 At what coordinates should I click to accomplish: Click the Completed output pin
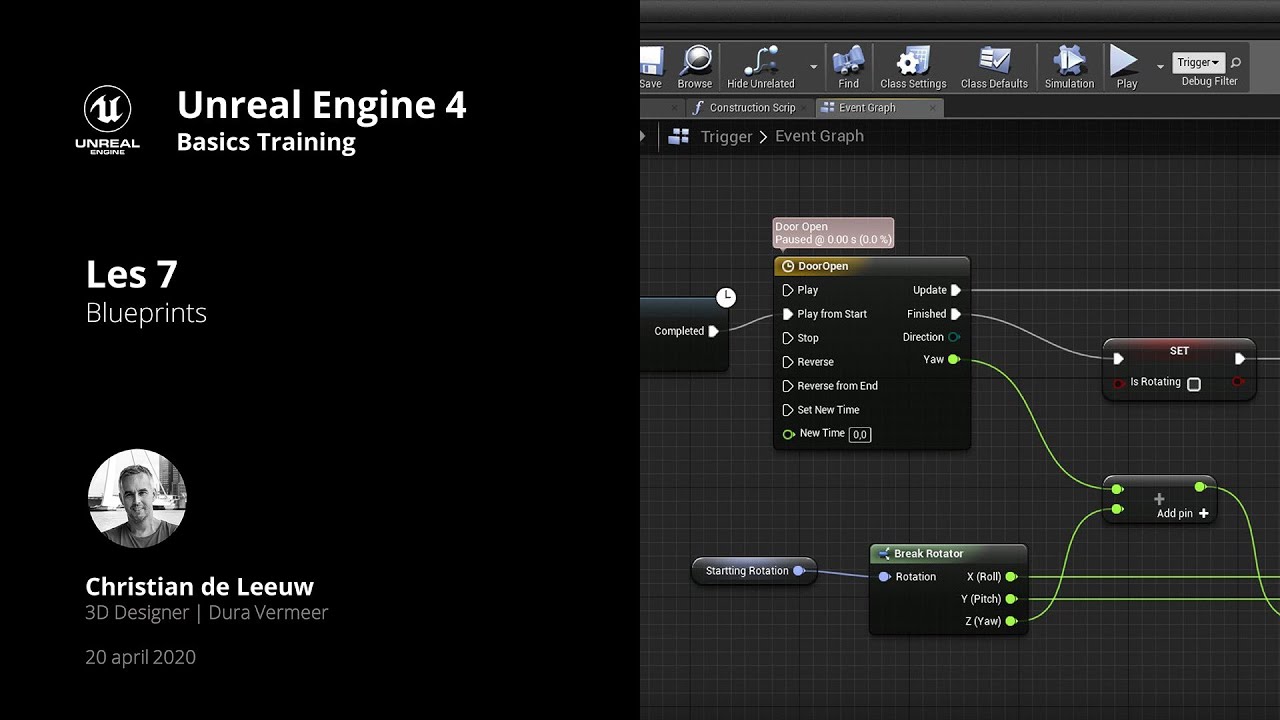tap(713, 331)
